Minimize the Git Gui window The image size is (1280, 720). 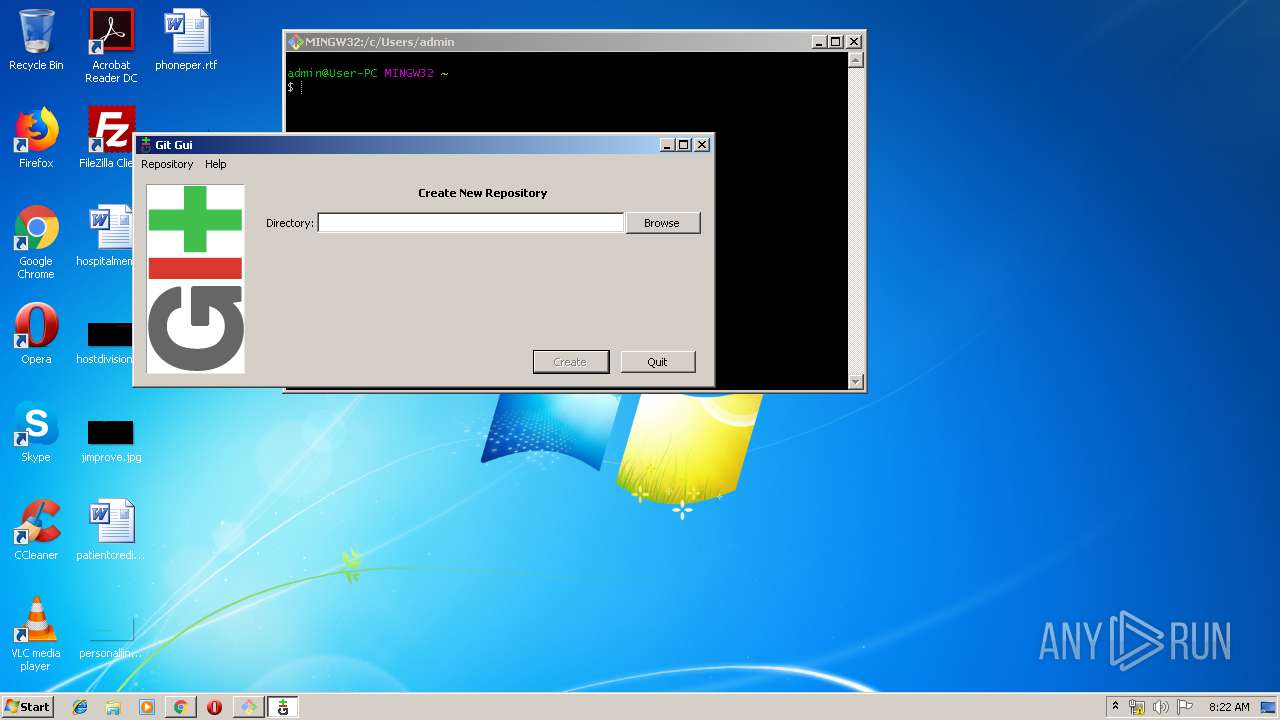pyautogui.click(x=668, y=145)
